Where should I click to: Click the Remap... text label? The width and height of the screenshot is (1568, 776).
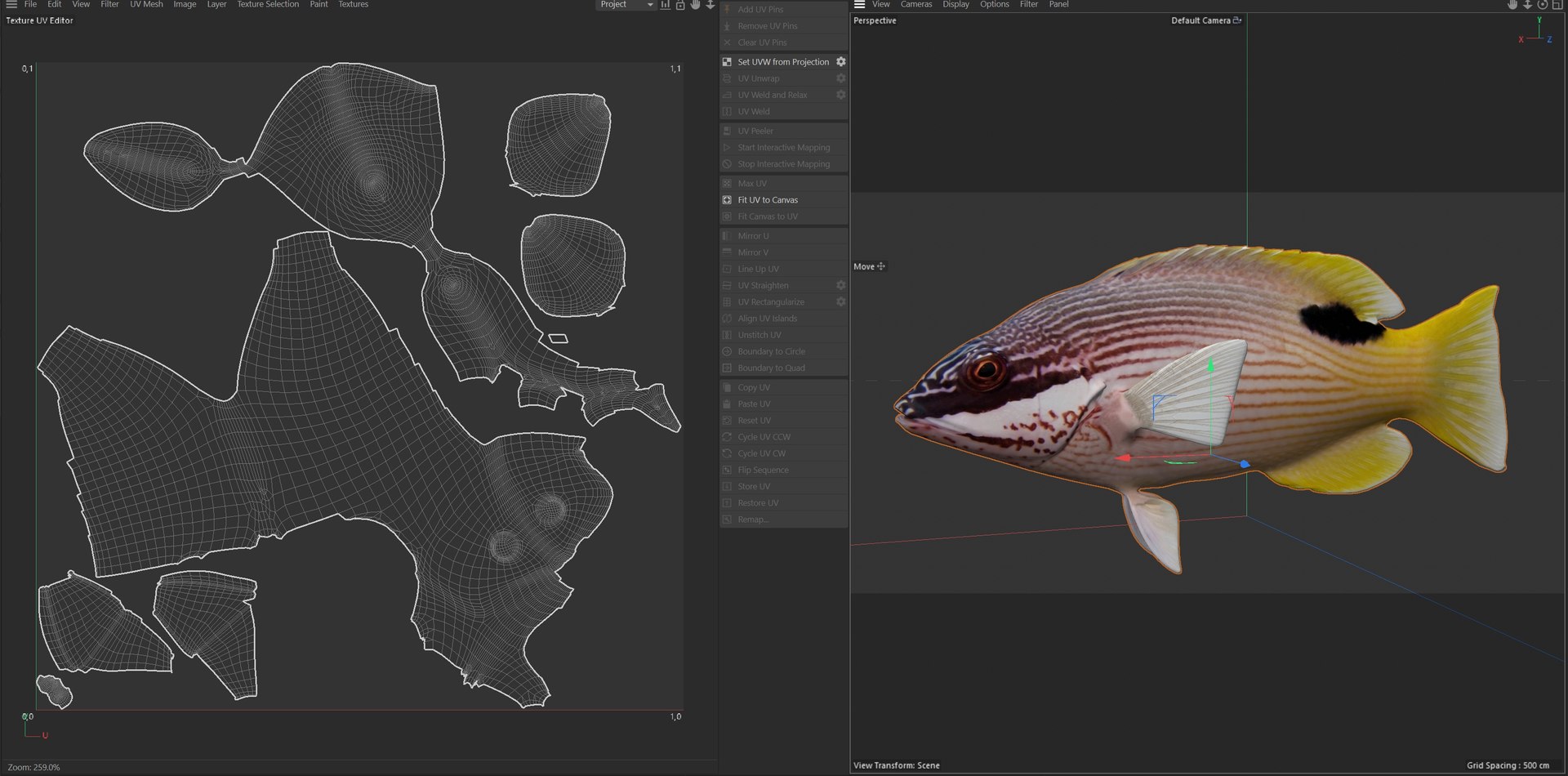752,520
